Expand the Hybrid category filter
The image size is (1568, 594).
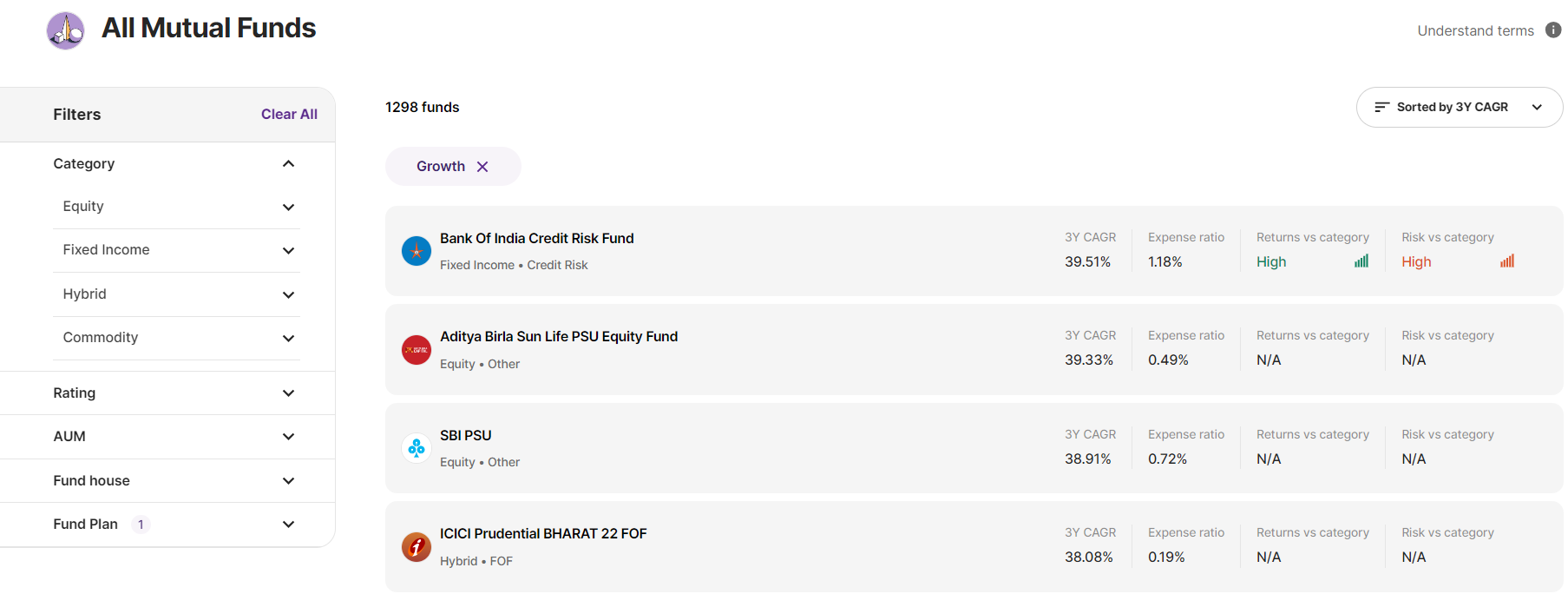[288, 294]
